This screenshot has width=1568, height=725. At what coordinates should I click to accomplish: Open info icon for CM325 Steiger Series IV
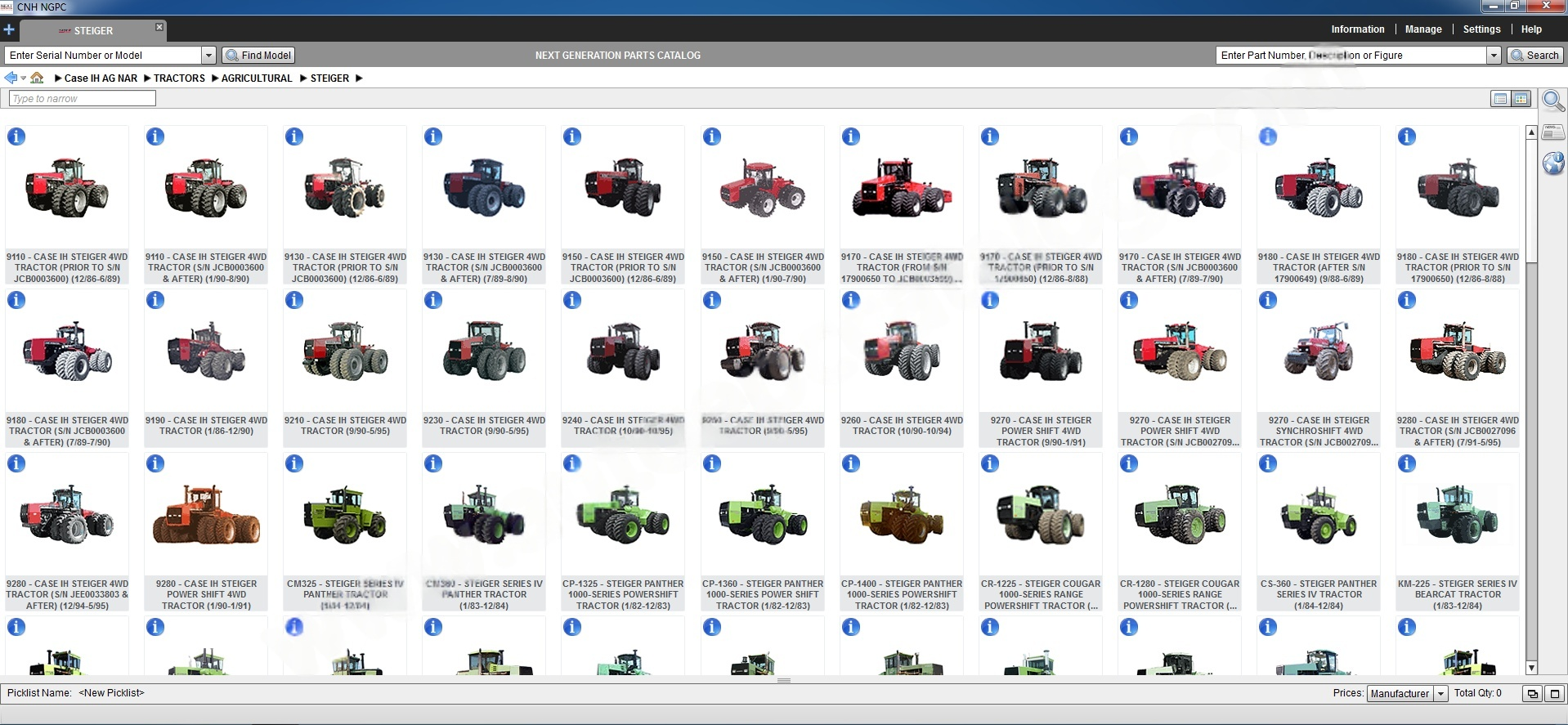294,464
